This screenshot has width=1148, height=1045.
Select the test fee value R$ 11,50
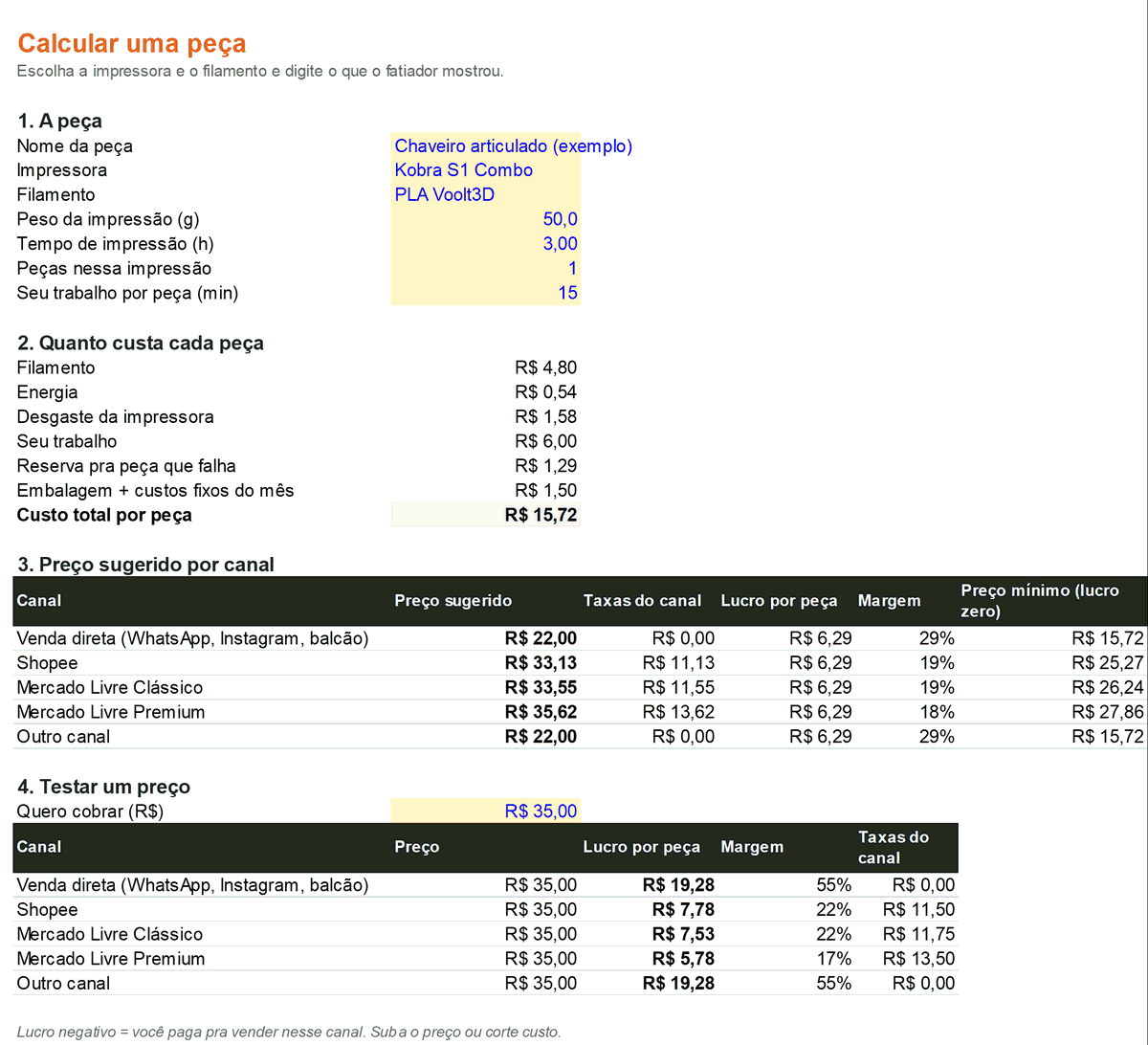pos(919,910)
